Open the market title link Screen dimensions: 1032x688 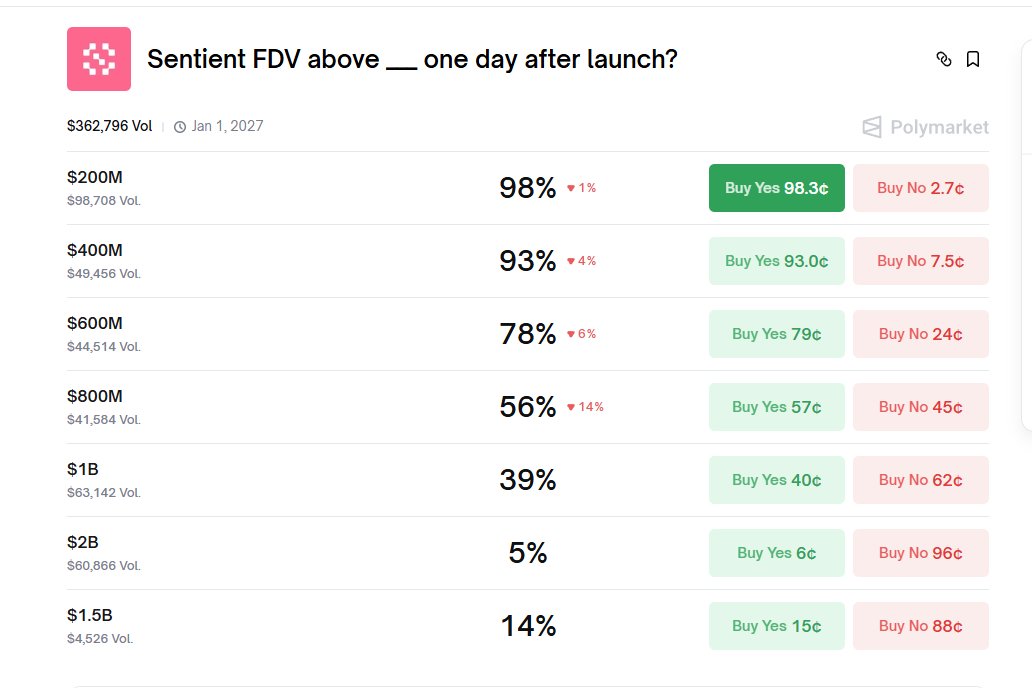pos(412,59)
